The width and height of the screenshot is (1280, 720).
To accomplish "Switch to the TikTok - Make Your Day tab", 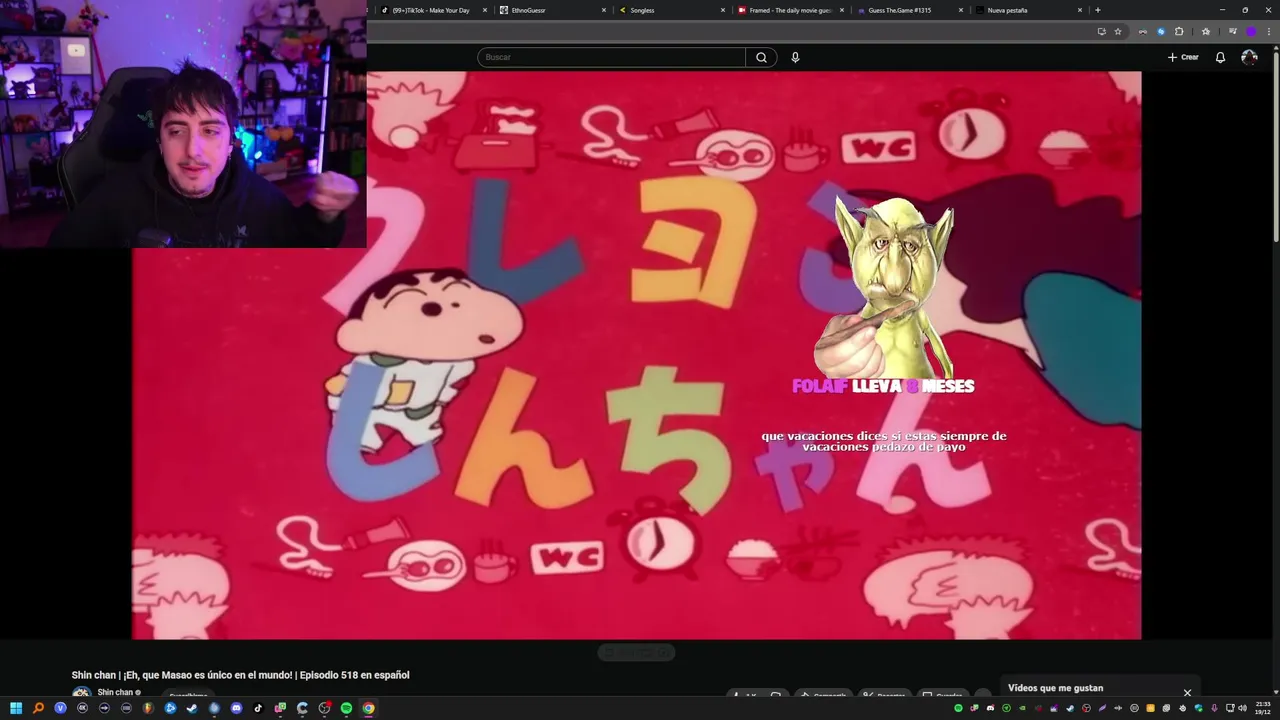I will click(x=430, y=10).
